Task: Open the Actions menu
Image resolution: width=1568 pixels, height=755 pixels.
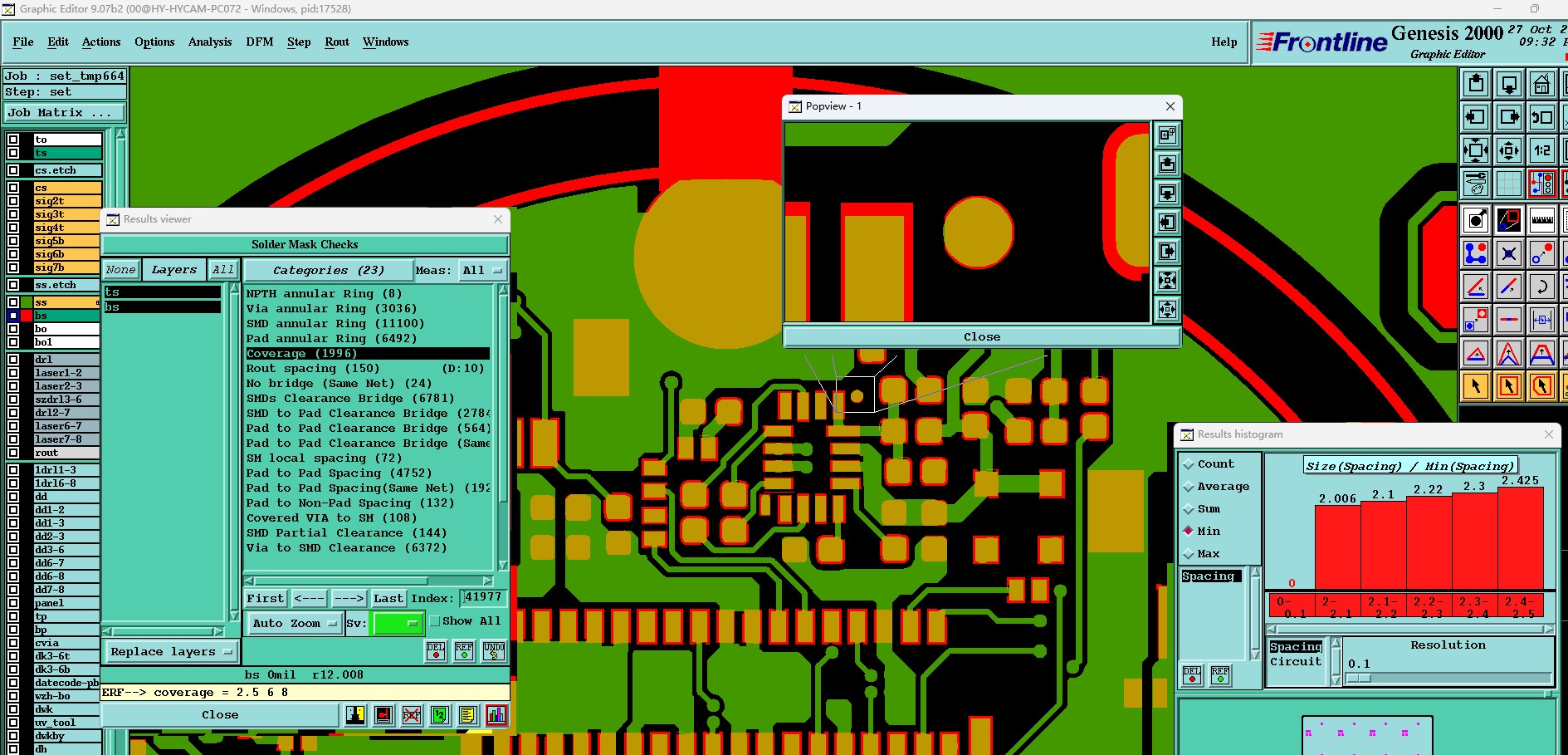Action: (x=101, y=42)
